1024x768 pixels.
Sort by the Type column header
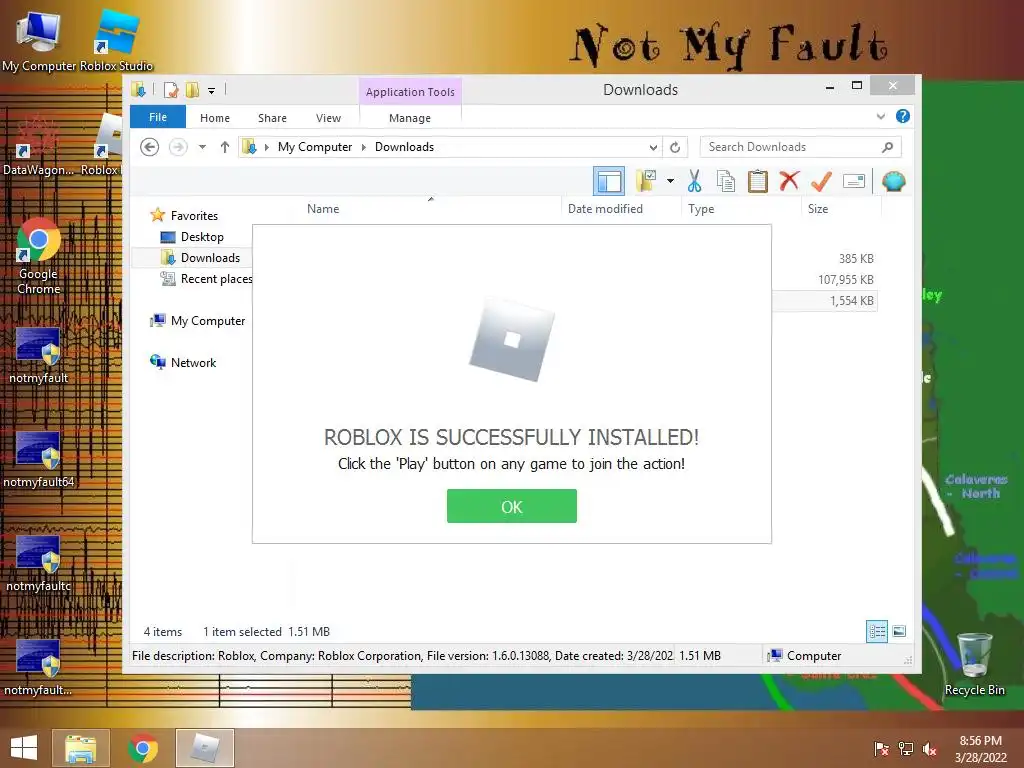point(701,208)
